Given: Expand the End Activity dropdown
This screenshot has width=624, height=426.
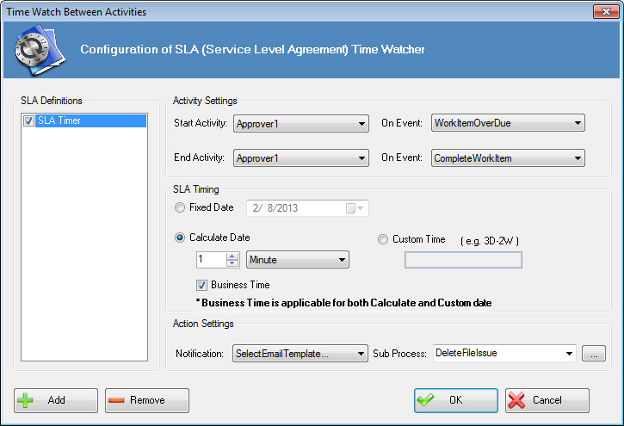Looking at the screenshot, I should pos(361,158).
